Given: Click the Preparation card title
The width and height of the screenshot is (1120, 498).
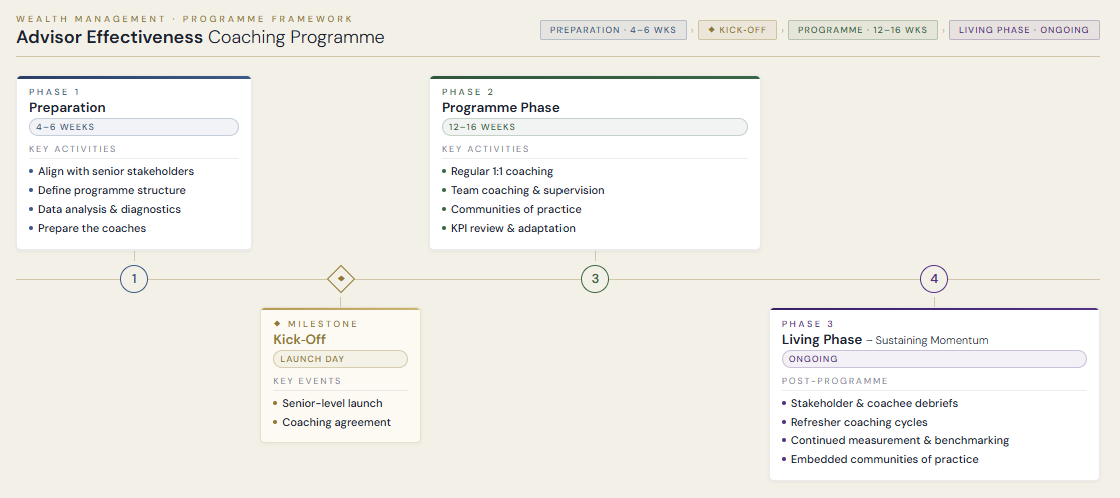Looking at the screenshot, I should click(x=67, y=108).
